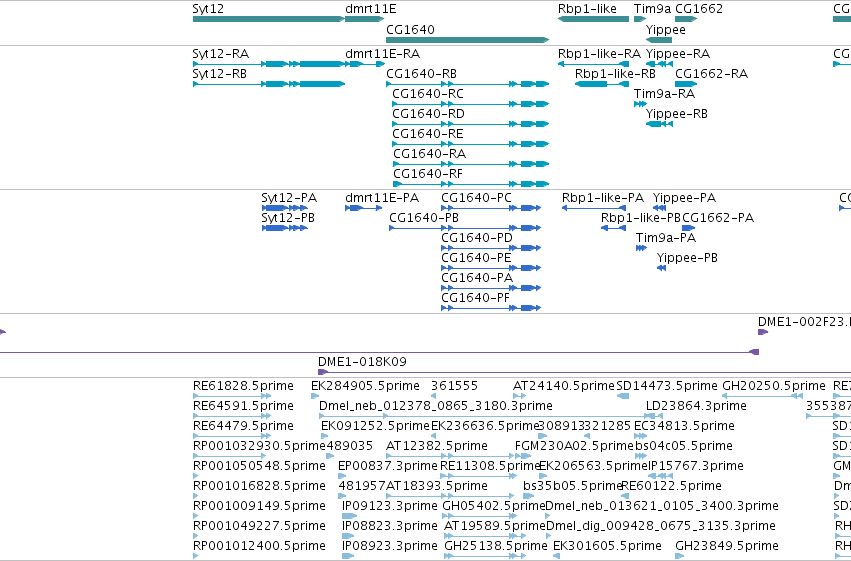
Task: Click the EK284905.5prime EST label
Action: pyautogui.click(x=365, y=386)
